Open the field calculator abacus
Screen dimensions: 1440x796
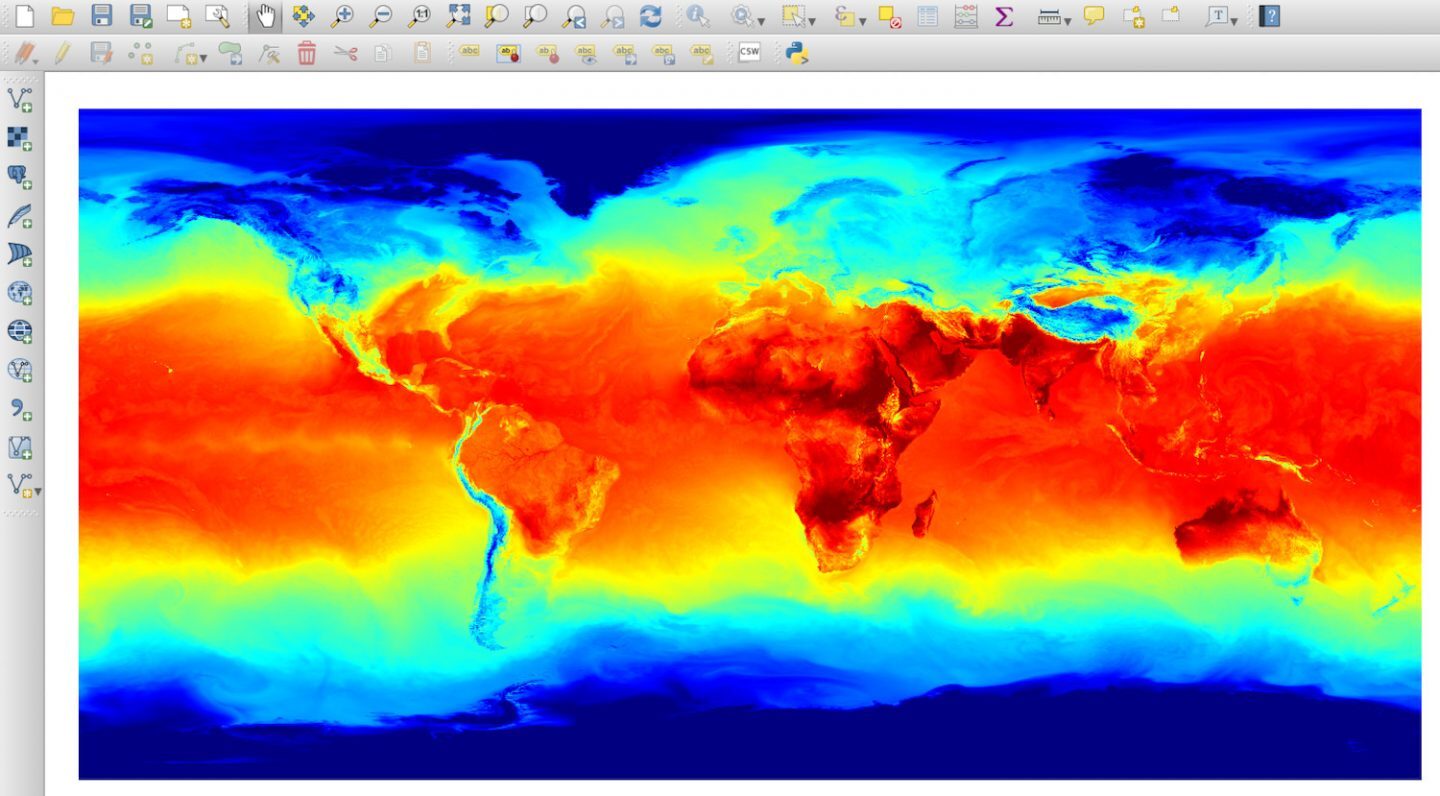tap(966, 16)
